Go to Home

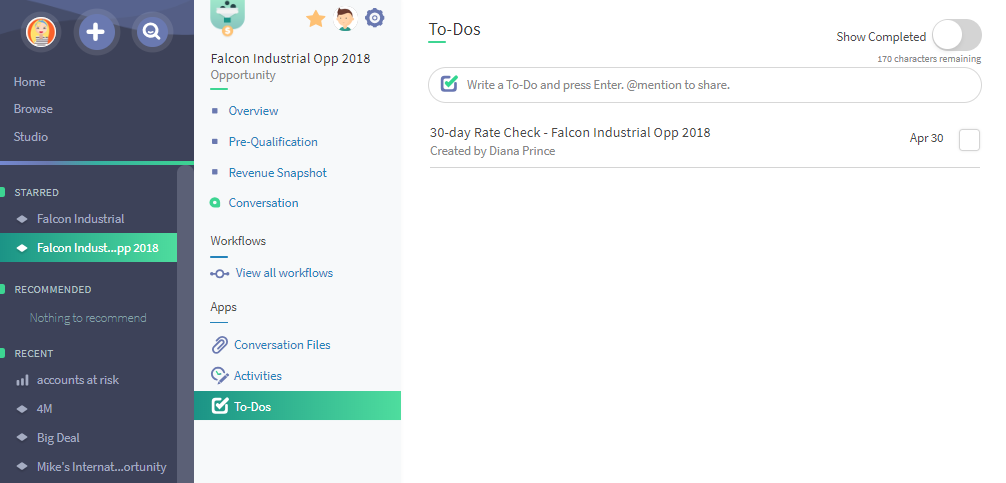point(30,82)
